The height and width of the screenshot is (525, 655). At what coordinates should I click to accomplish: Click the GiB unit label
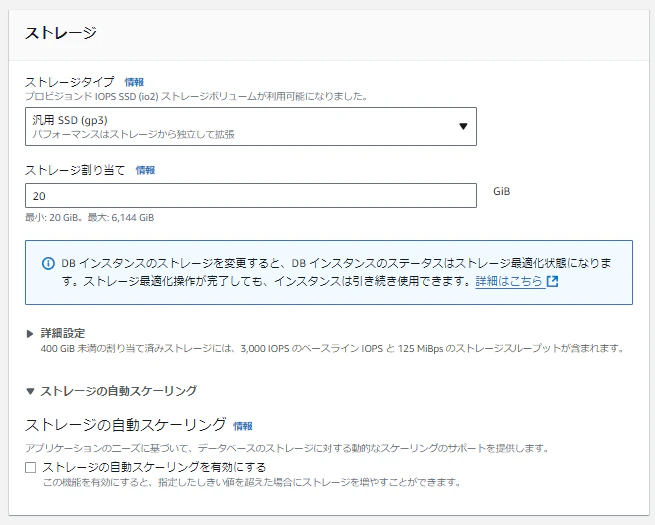click(501, 191)
